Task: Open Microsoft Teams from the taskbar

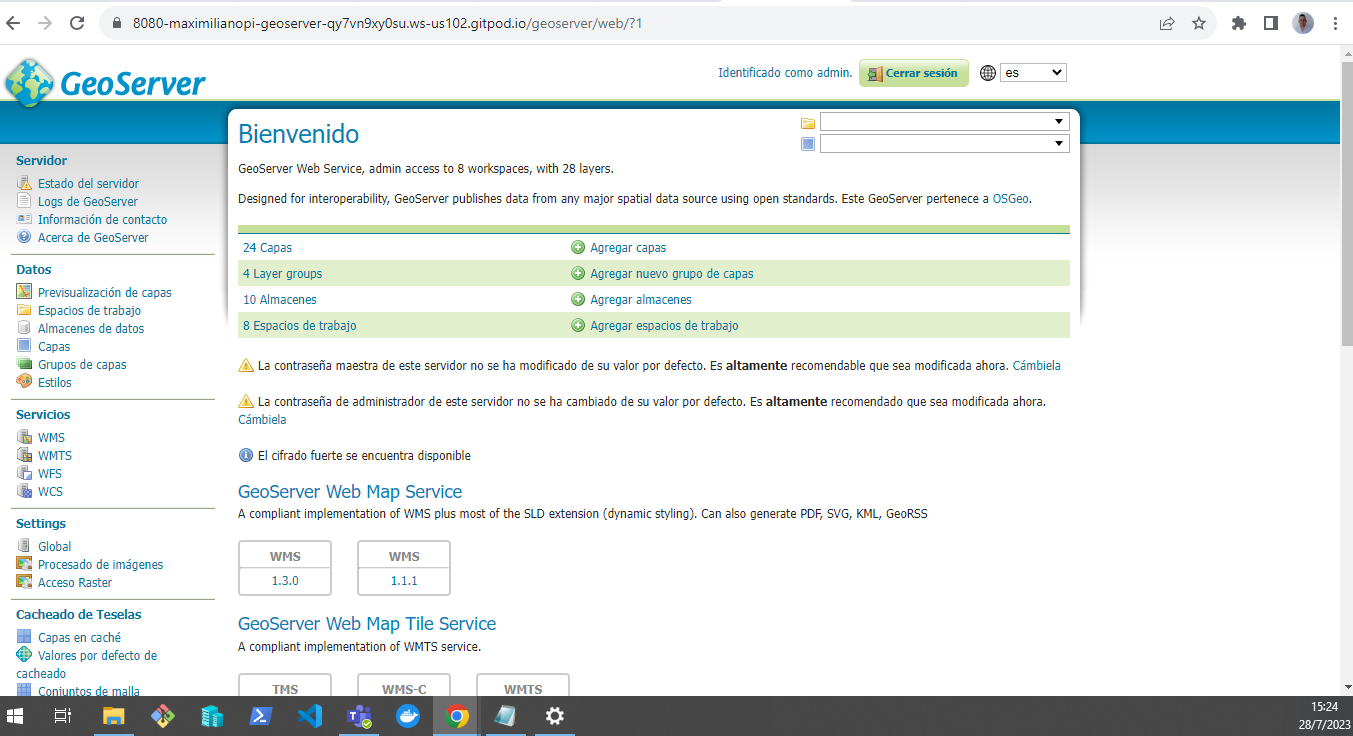Action: [358, 716]
